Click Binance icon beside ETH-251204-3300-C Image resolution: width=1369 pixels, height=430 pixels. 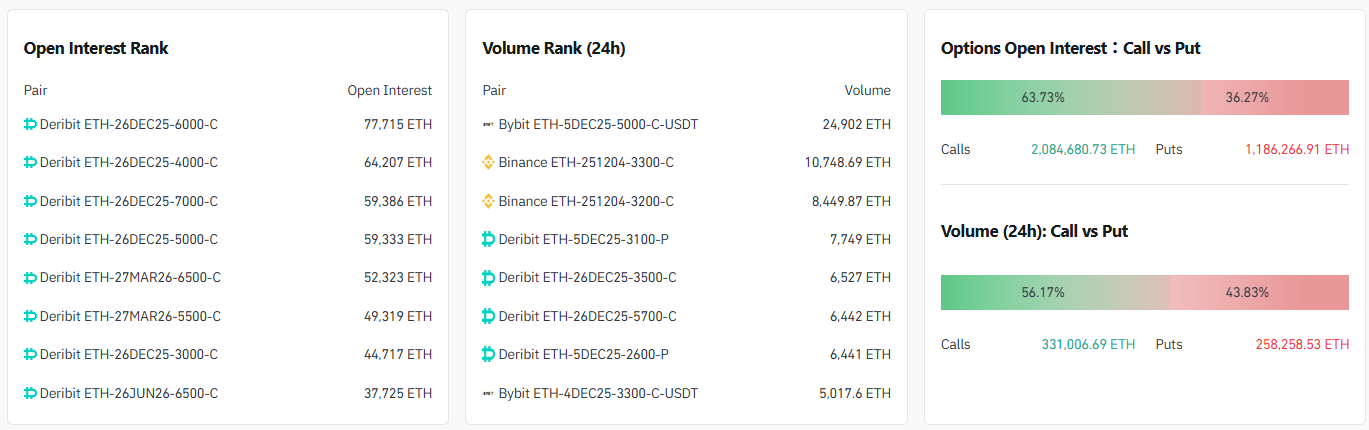pyautogui.click(x=488, y=163)
